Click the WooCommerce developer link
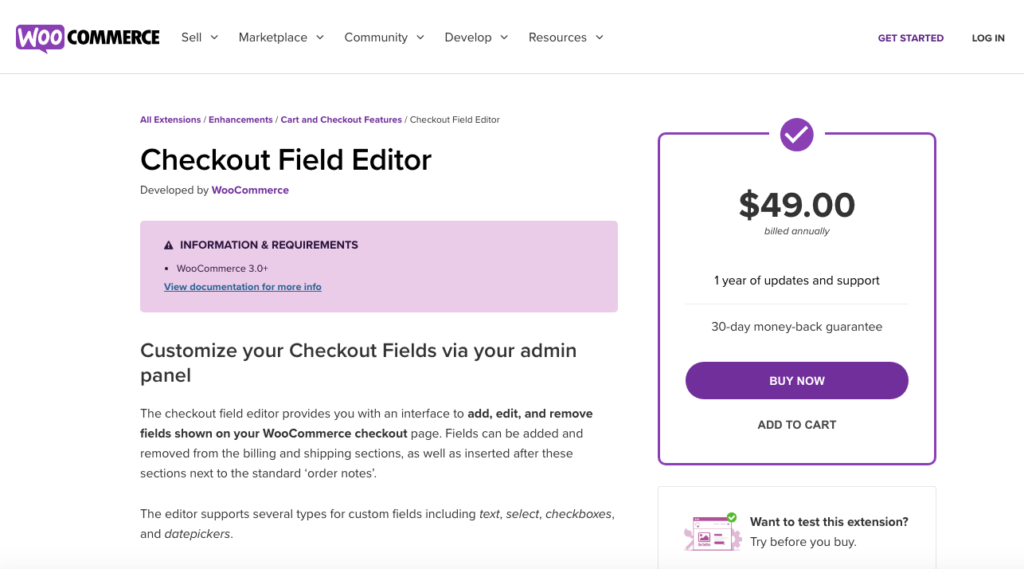 coord(250,190)
